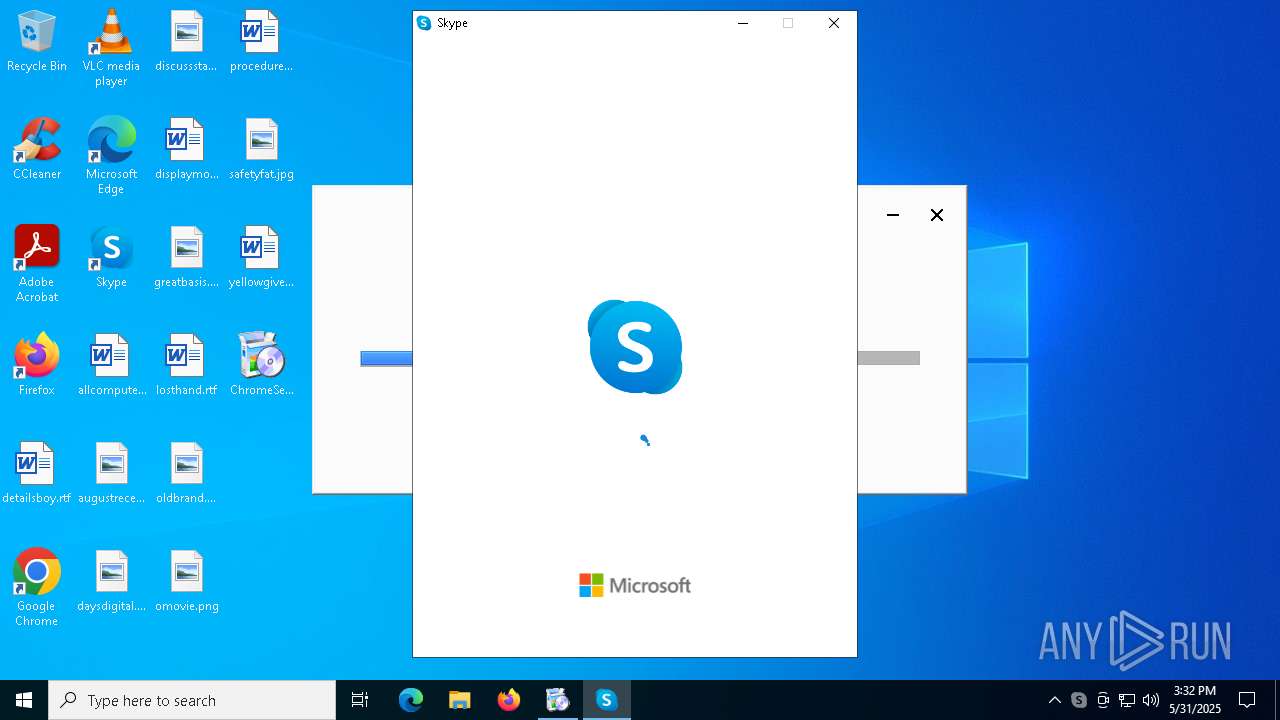Screen dimensions: 1280x720
Task: Open Edge from the taskbar
Action: point(411,700)
